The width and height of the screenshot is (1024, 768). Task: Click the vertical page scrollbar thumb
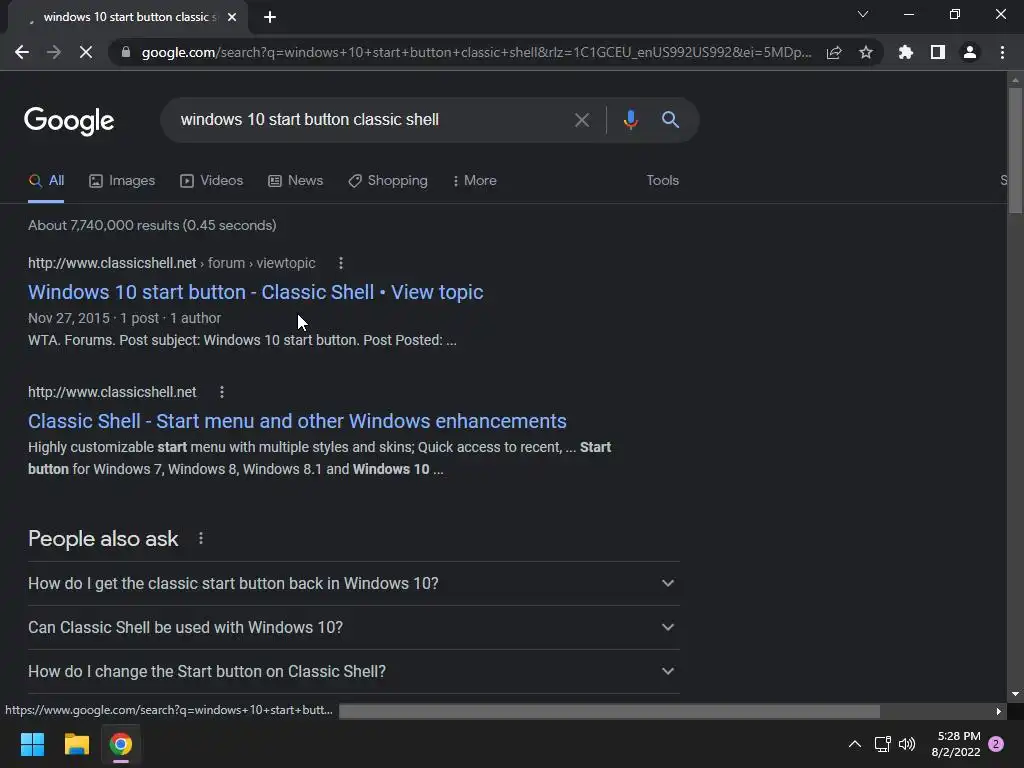click(1015, 150)
